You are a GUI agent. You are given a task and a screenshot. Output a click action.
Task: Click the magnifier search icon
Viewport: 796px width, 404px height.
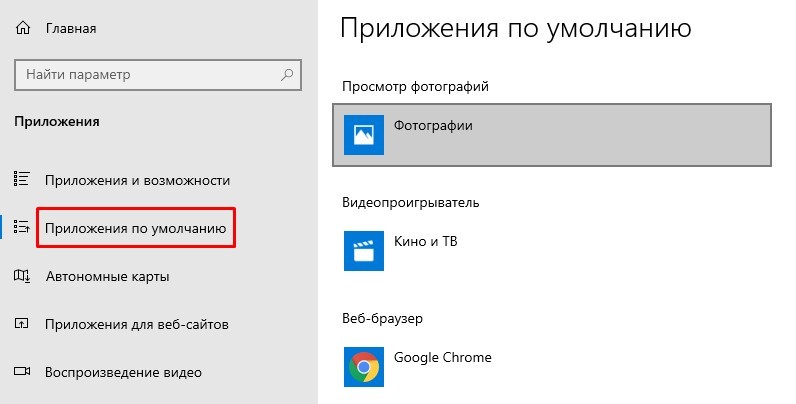point(287,75)
